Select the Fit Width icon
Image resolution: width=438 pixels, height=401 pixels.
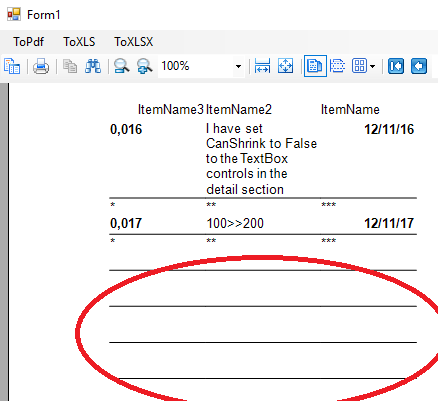coord(262,66)
